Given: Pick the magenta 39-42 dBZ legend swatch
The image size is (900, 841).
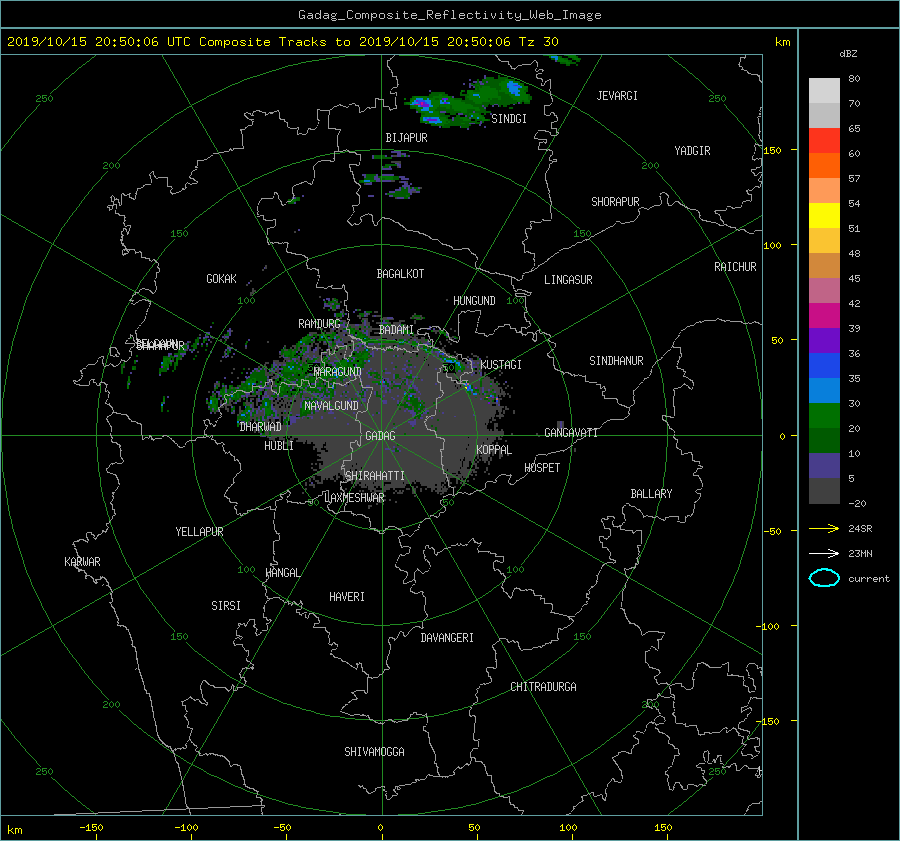Looking at the screenshot, I should (824, 315).
